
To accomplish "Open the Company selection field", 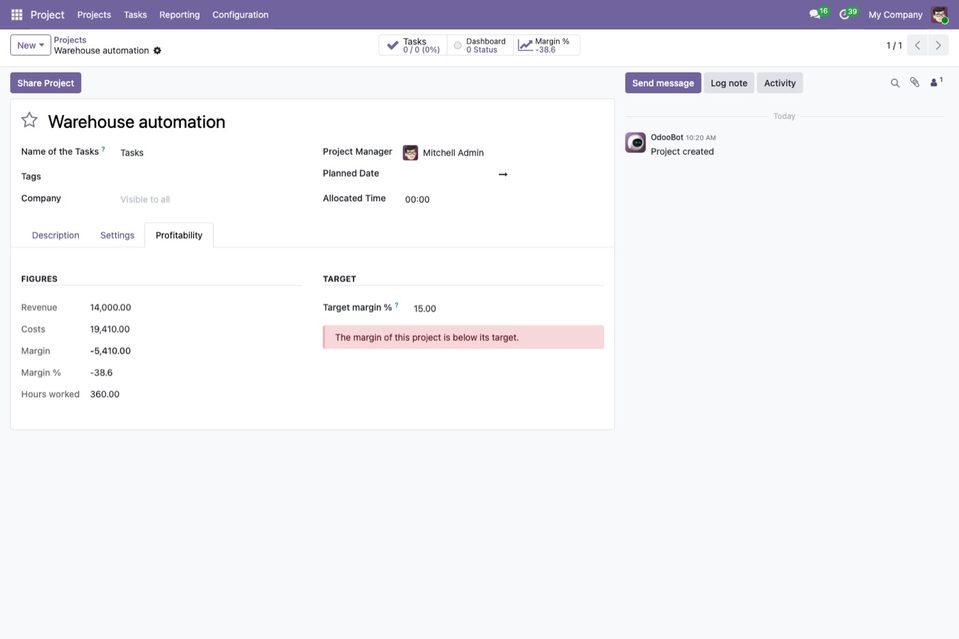I will click(209, 199).
